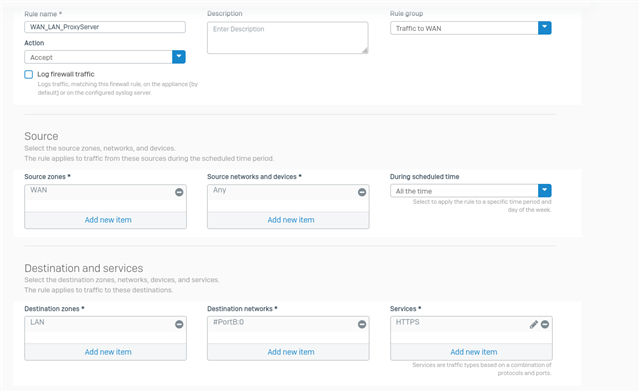
Task: Enable Log firewall traffic checkbox
Action: tap(29, 74)
